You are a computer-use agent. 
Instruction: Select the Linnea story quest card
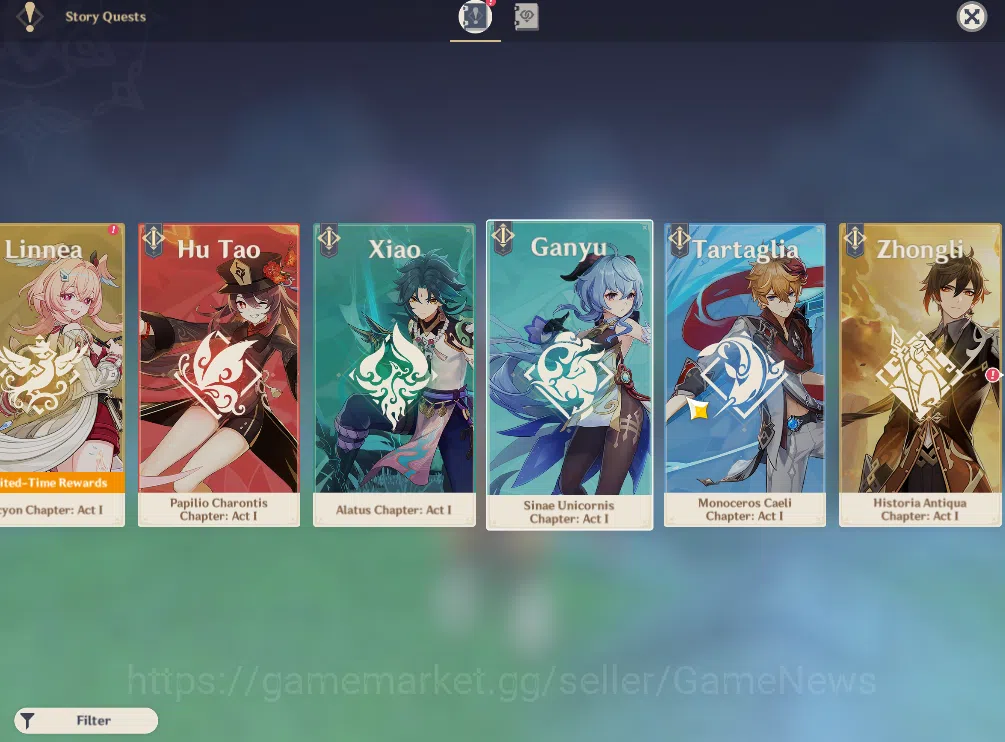(62, 375)
